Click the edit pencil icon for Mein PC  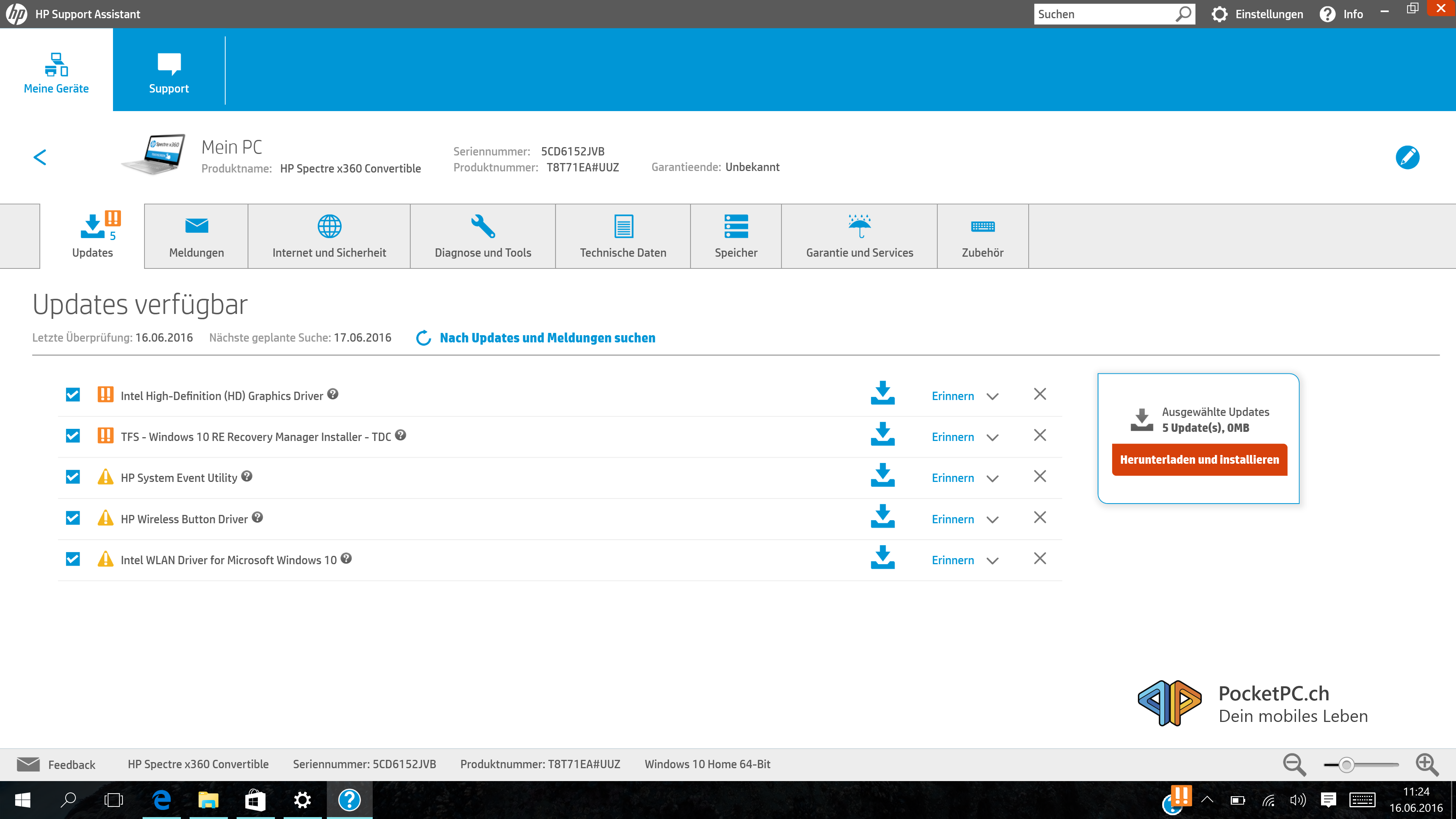[1407, 157]
